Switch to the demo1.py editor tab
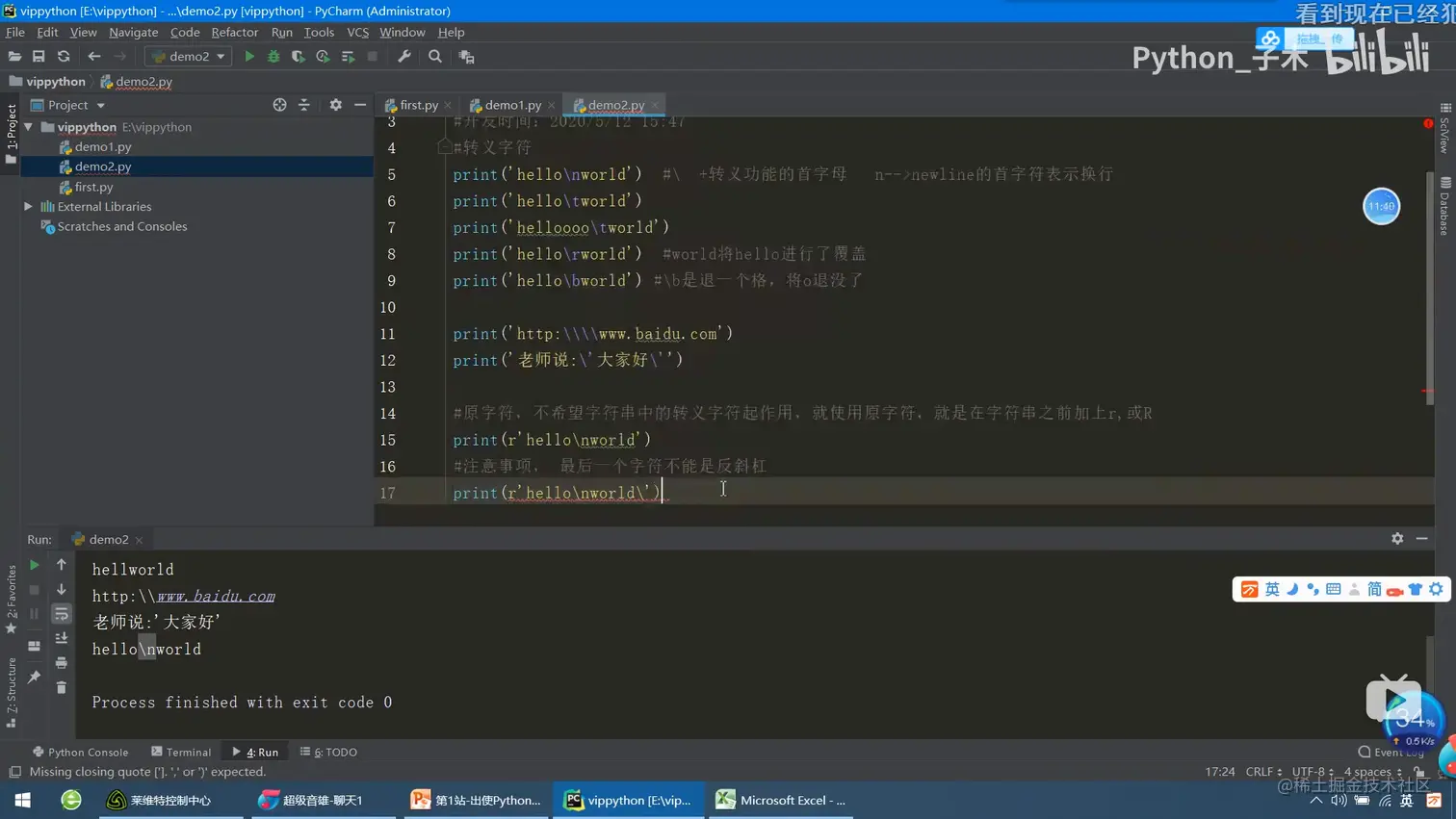Image resolution: width=1456 pixels, height=819 pixels. coord(512,105)
